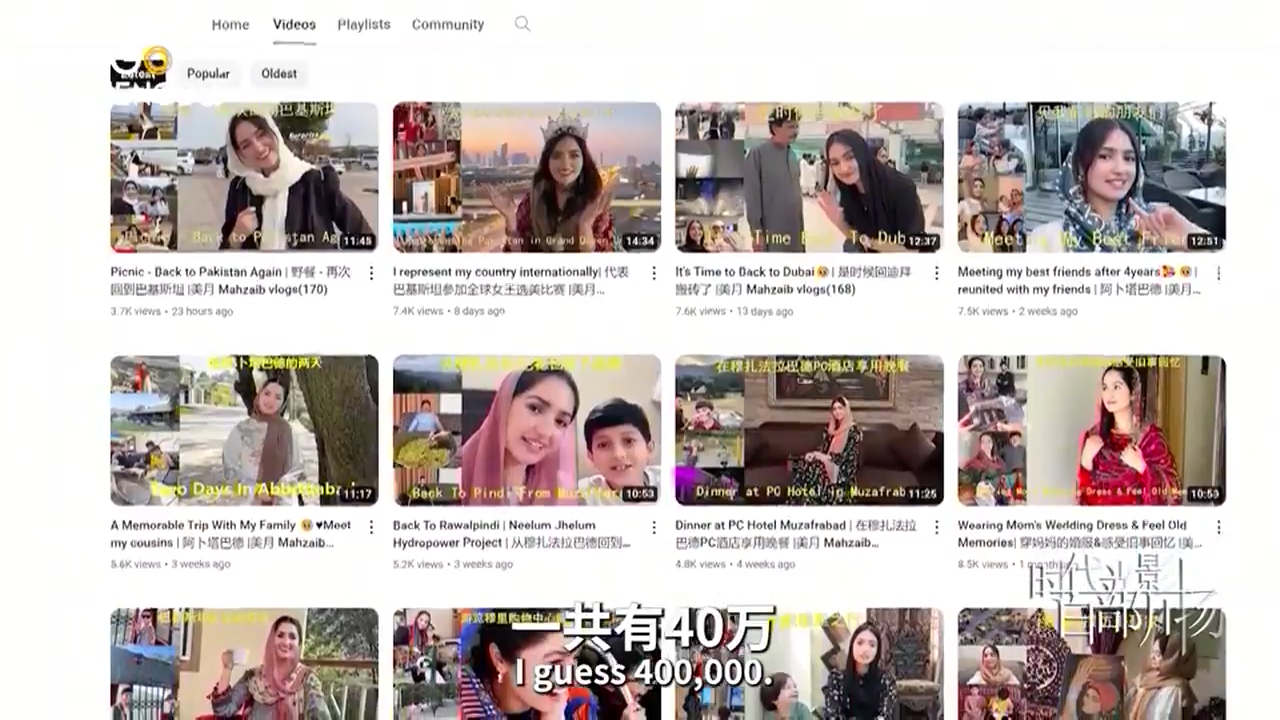Screen dimensions: 1280x720
Task: Open kebab menu for 'Wearing Mom's Wedding Dress' video
Action: click(1218, 526)
